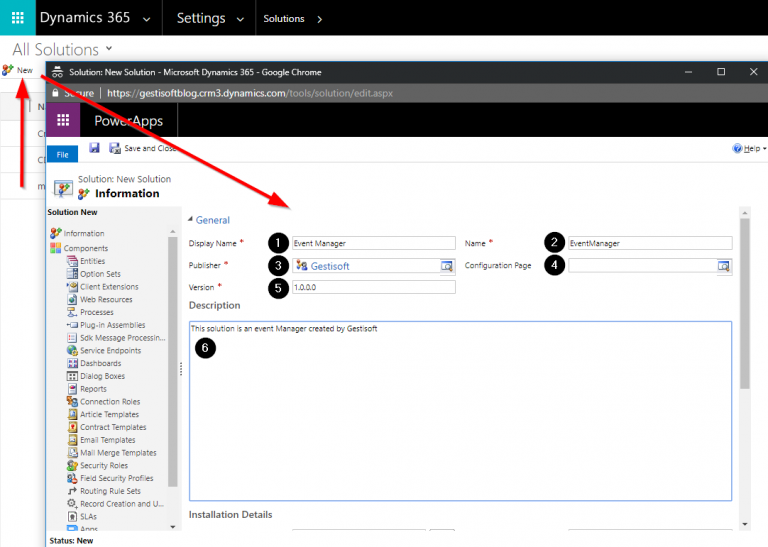Select Components in the solution tree
The width and height of the screenshot is (768, 547).
86,248
